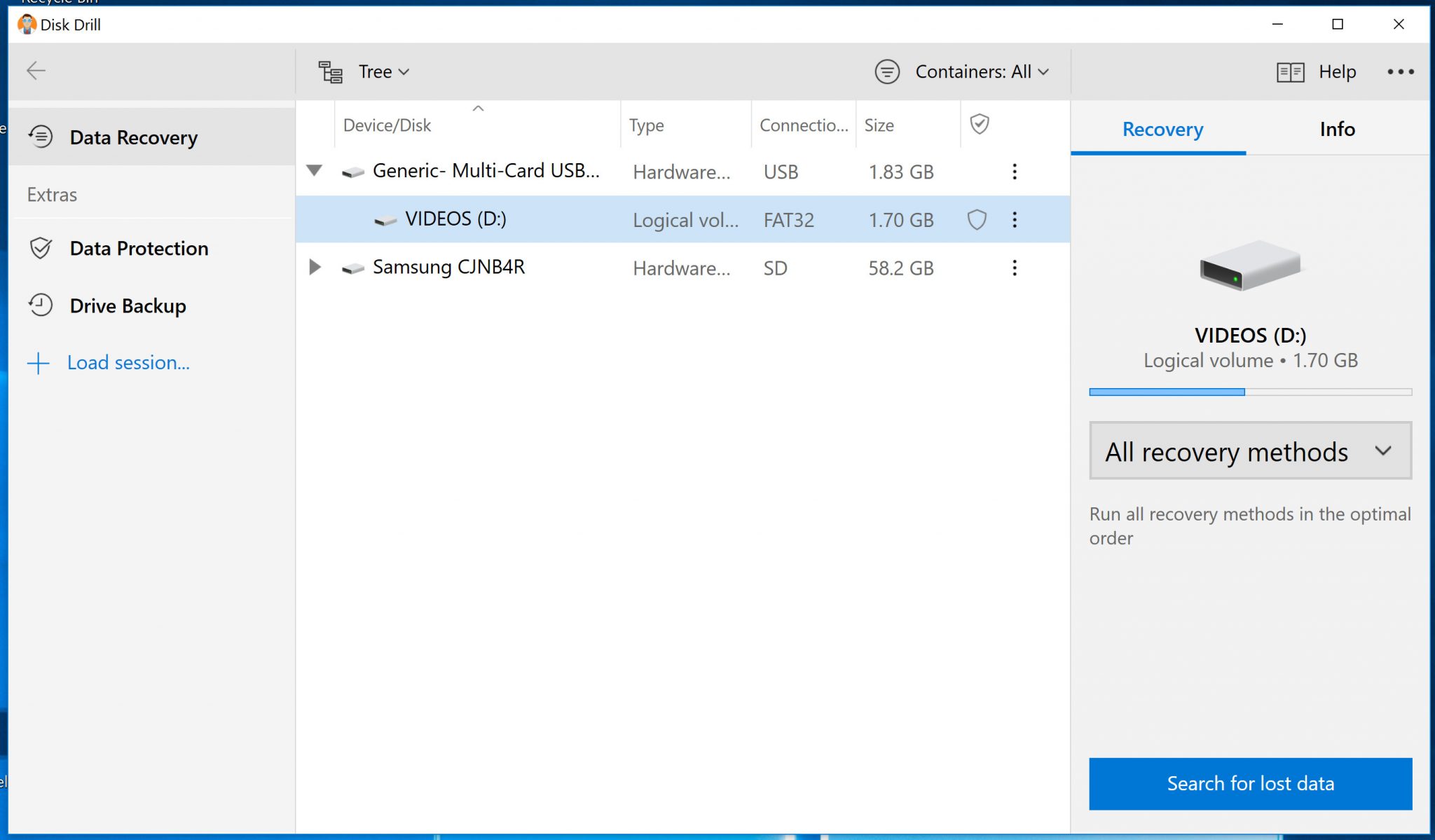Image resolution: width=1435 pixels, height=840 pixels.
Task: Click the plus icon beside Load session
Action: [38, 363]
